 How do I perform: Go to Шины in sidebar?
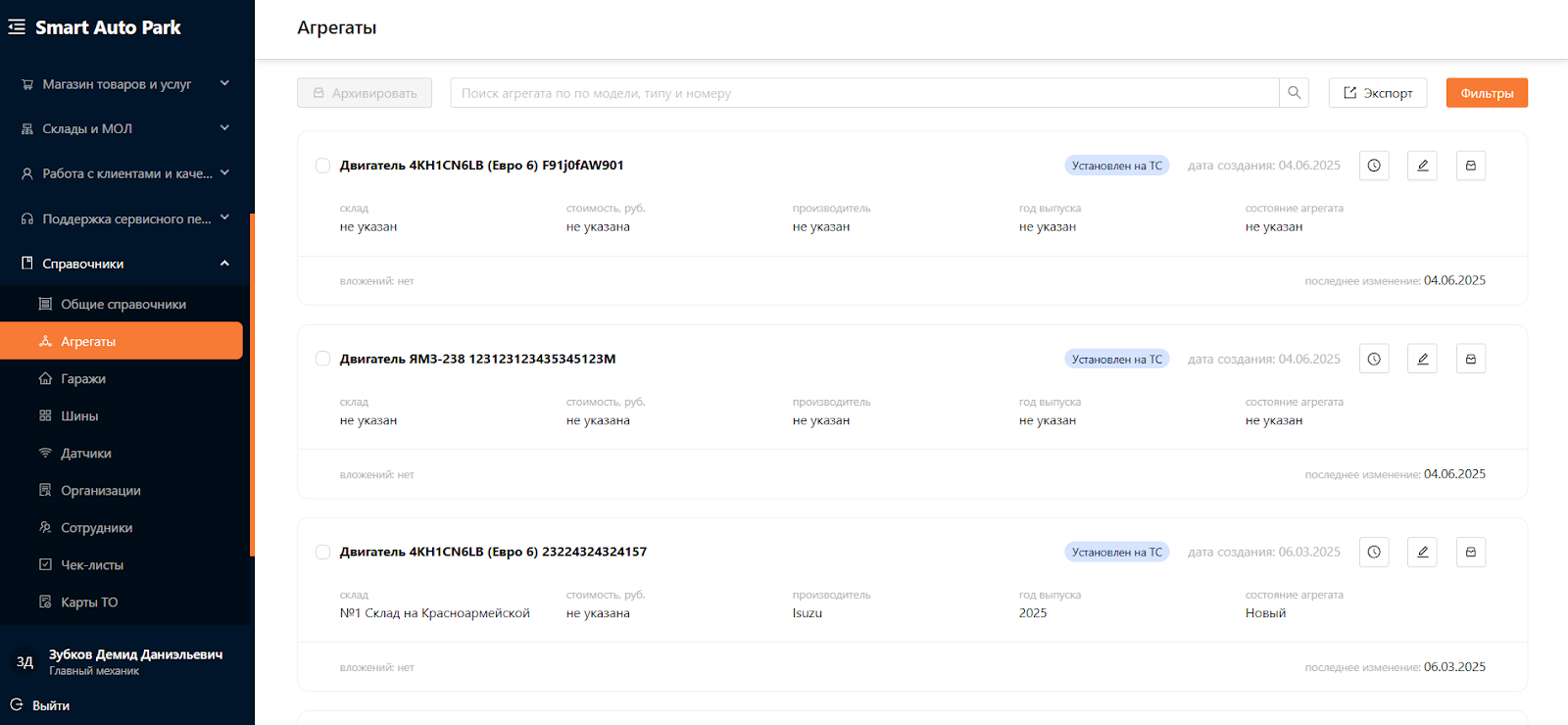click(79, 416)
